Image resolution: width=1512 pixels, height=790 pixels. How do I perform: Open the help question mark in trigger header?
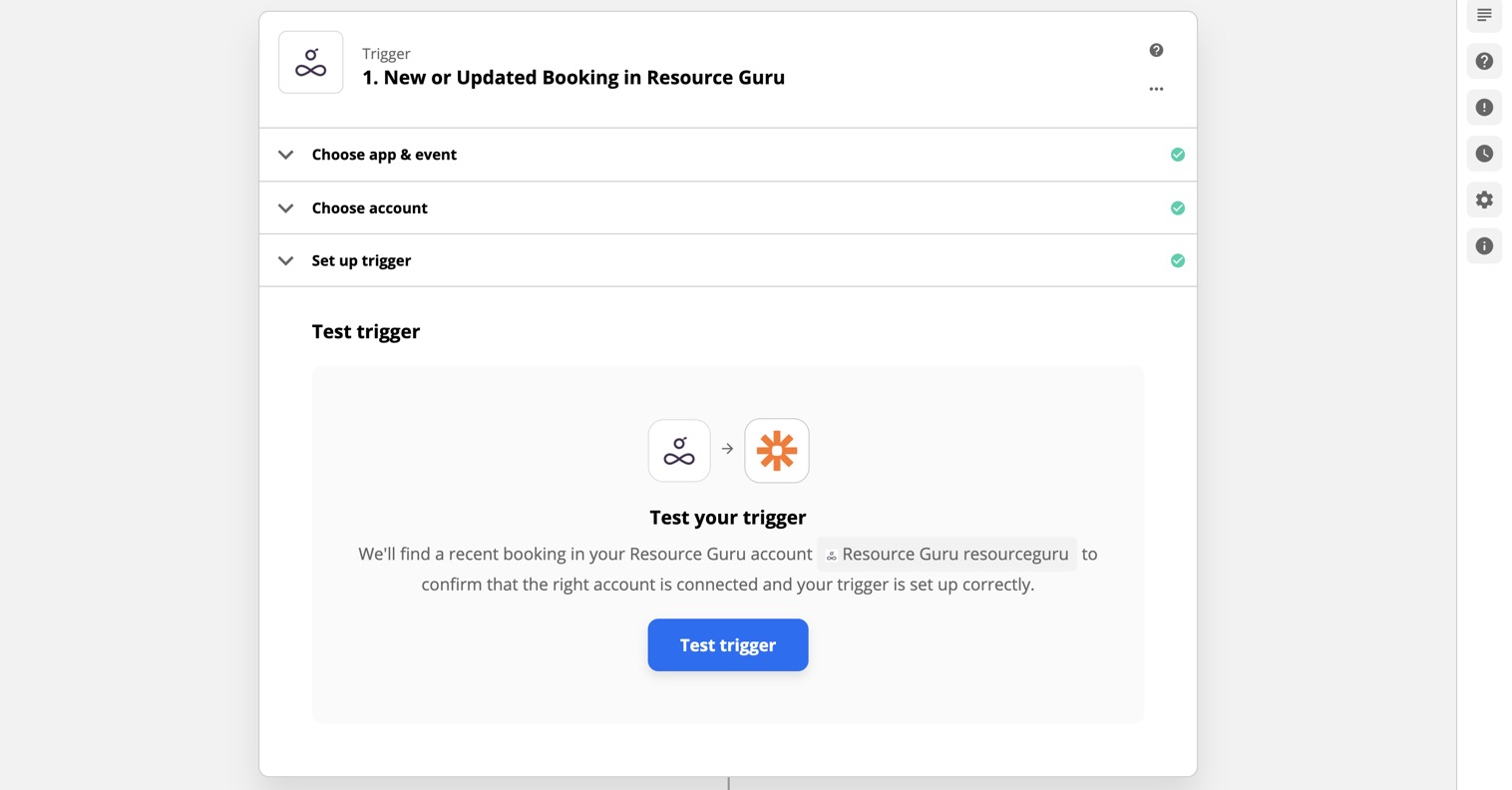tap(1156, 50)
